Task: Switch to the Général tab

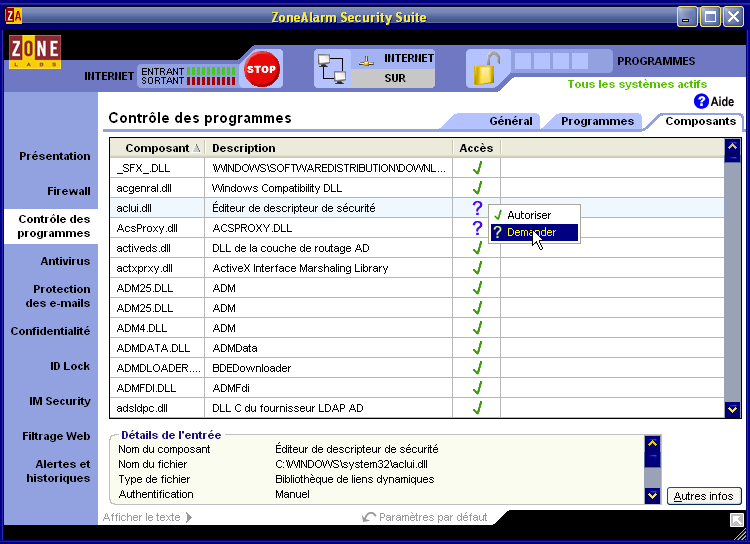Action: click(x=510, y=121)
